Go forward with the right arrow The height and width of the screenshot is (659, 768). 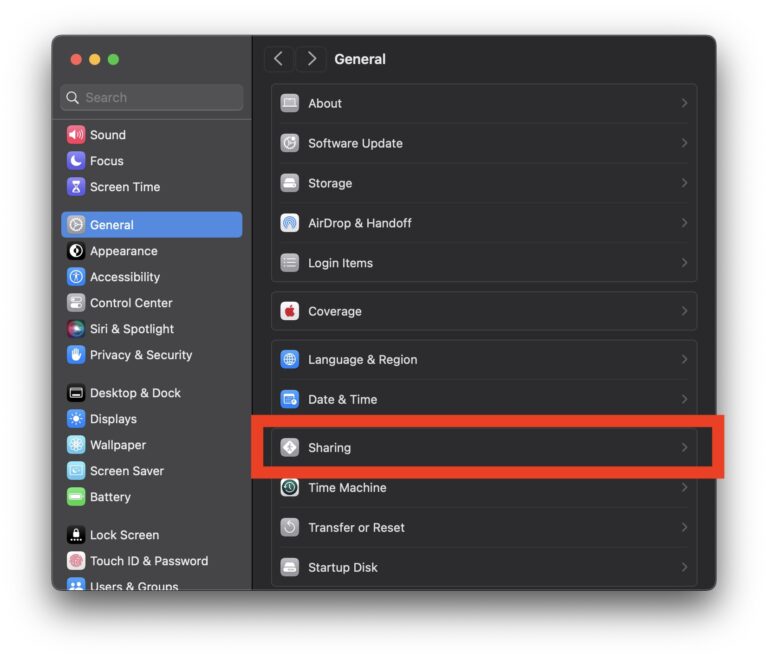pyautogui.click(x=312, y=59)
